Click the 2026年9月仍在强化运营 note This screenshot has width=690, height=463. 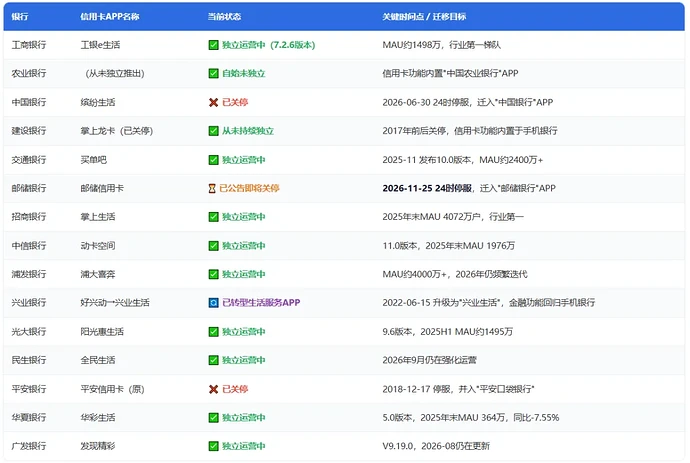pyautogui.click(x=429, y=360)
